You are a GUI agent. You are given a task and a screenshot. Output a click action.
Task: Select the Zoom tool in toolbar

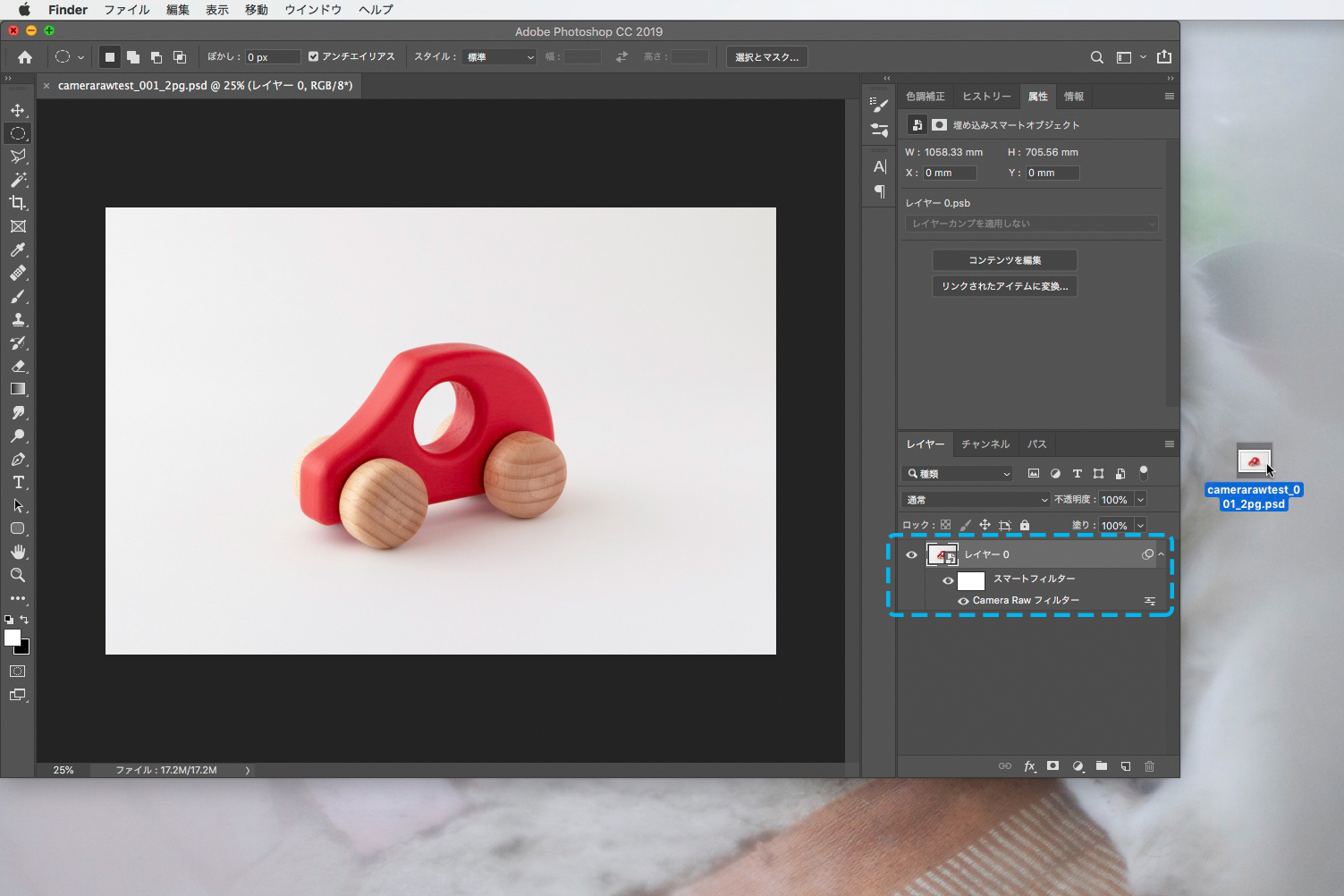click(x=18, y=575)
